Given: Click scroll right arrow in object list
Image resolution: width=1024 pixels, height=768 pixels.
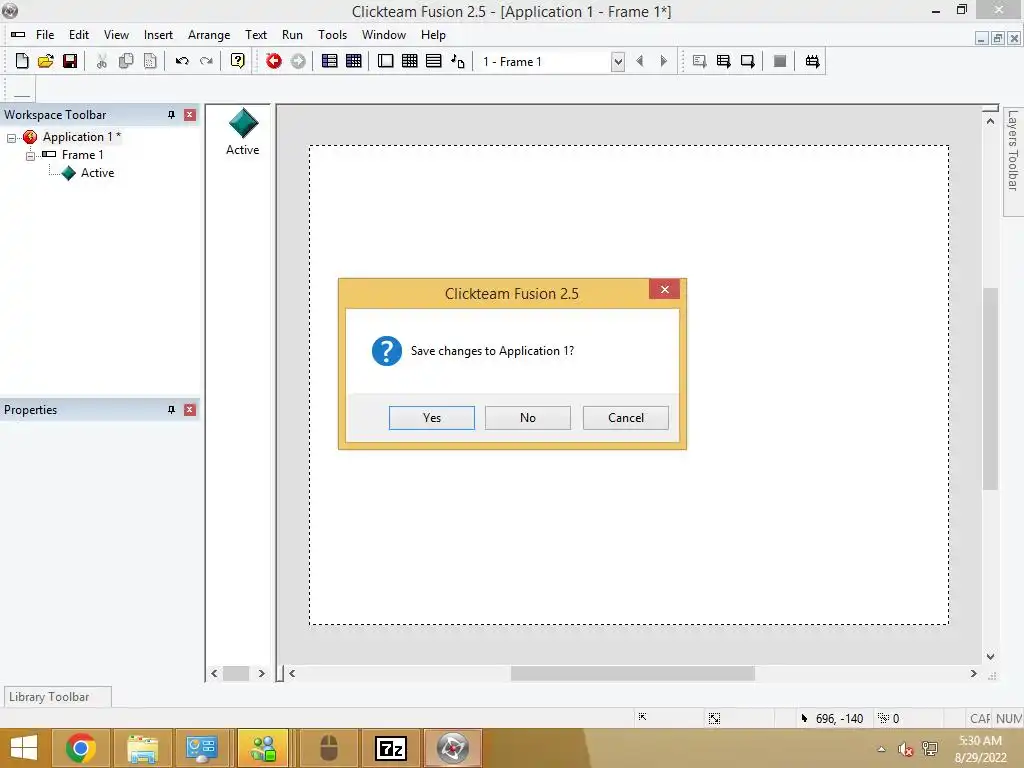Looking at the screenshot, I should [262, 673].
